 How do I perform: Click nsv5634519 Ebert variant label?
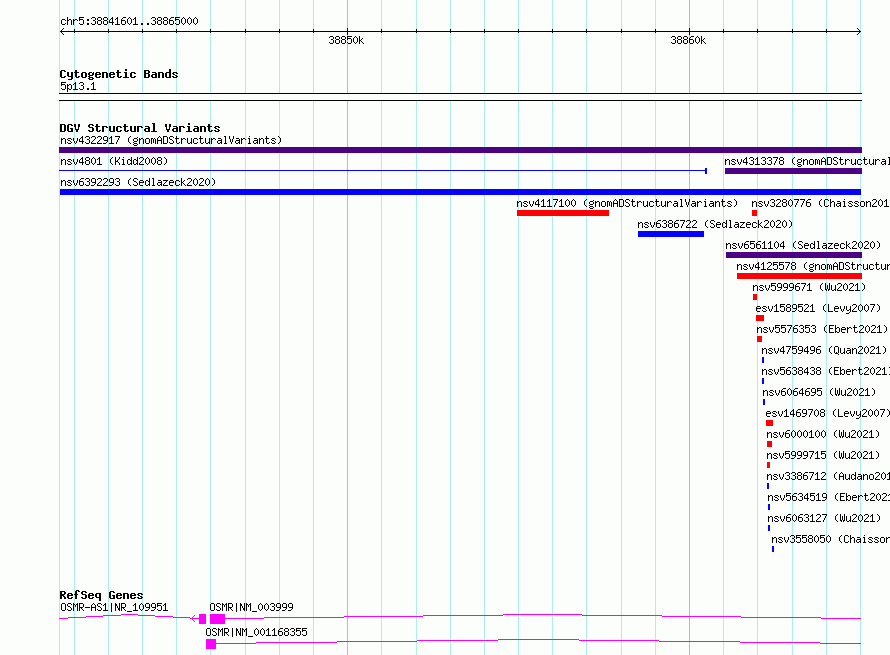pyautogui.click(x=829, y=497)
